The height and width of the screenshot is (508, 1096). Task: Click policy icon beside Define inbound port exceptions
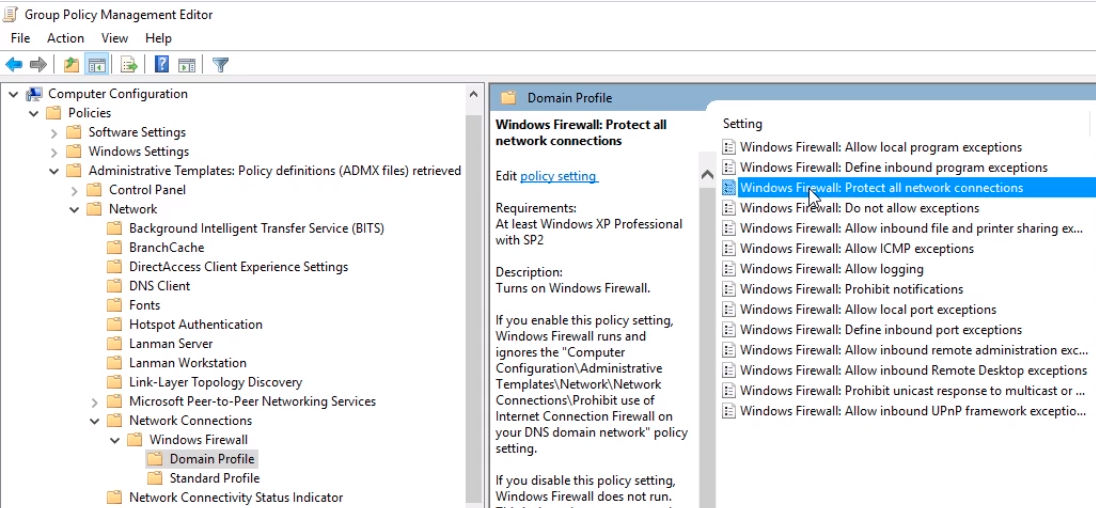point(729,330)
